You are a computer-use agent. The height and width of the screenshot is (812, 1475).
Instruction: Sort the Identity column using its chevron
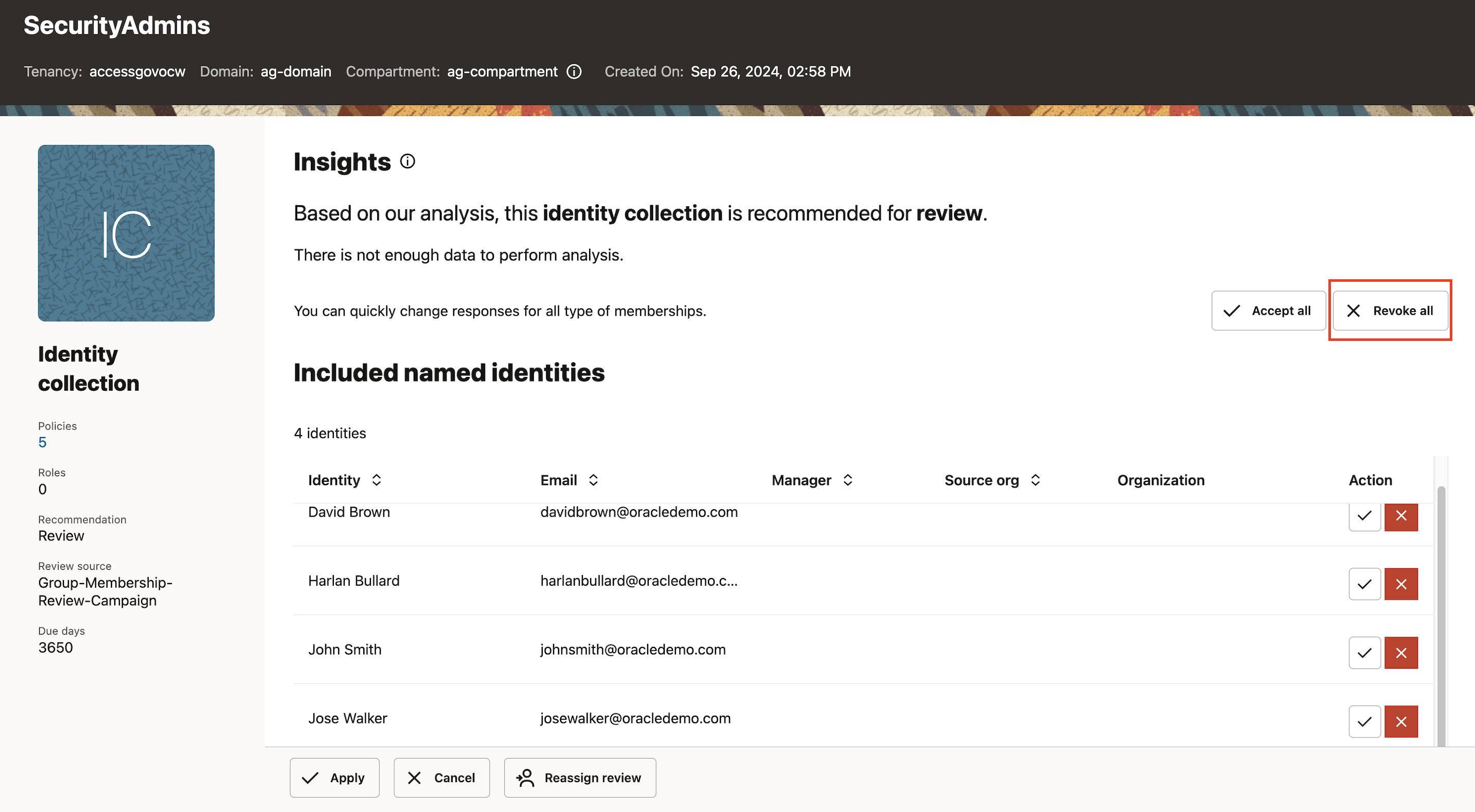377,480
